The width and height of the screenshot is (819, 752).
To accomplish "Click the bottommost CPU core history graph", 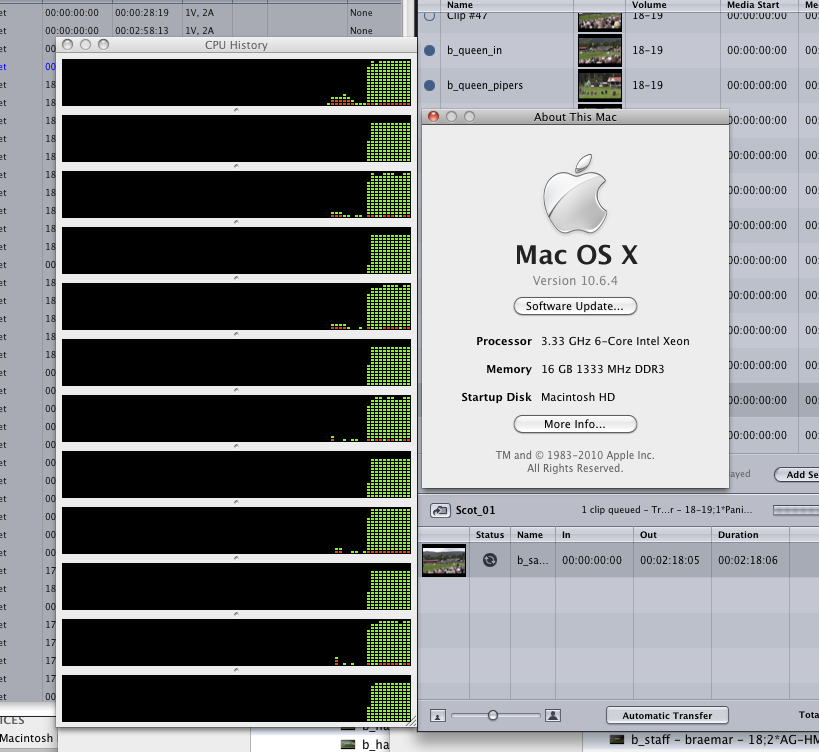I will coord(236,698).
